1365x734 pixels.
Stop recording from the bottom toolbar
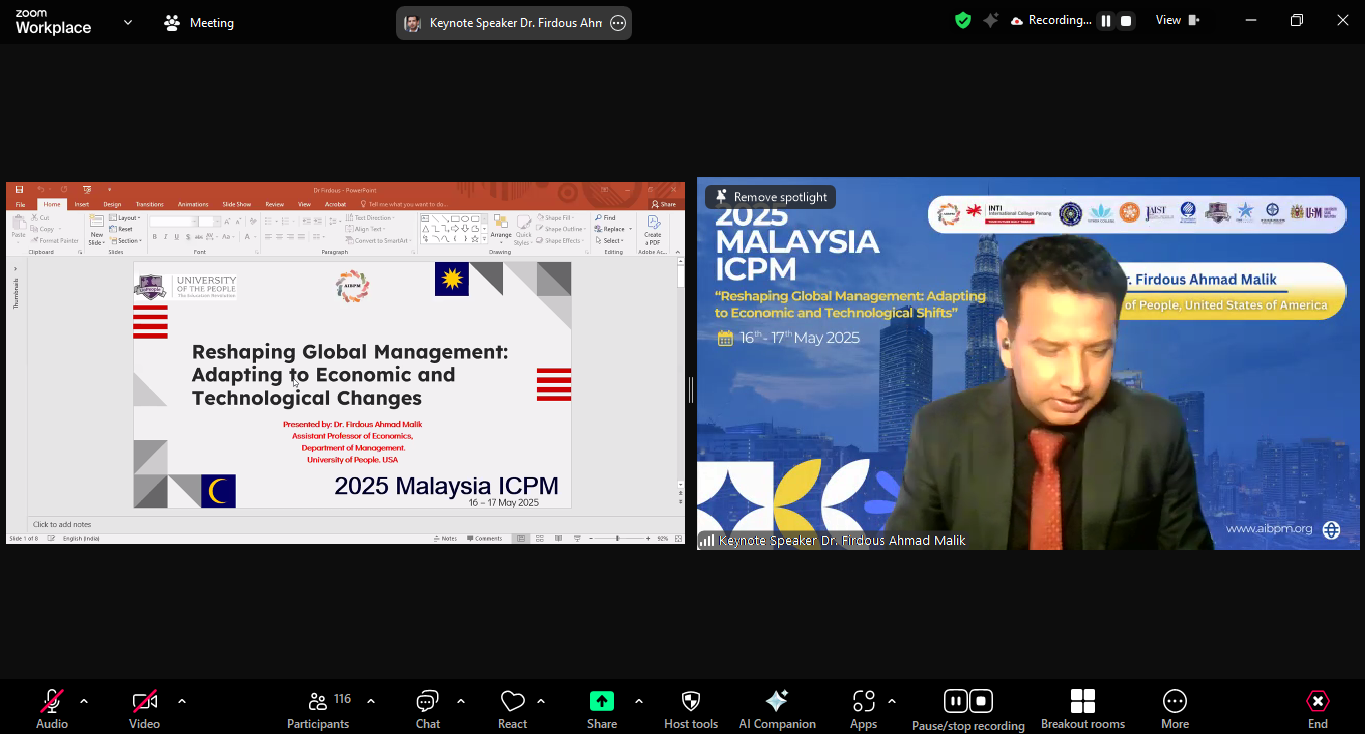[982, 701]
